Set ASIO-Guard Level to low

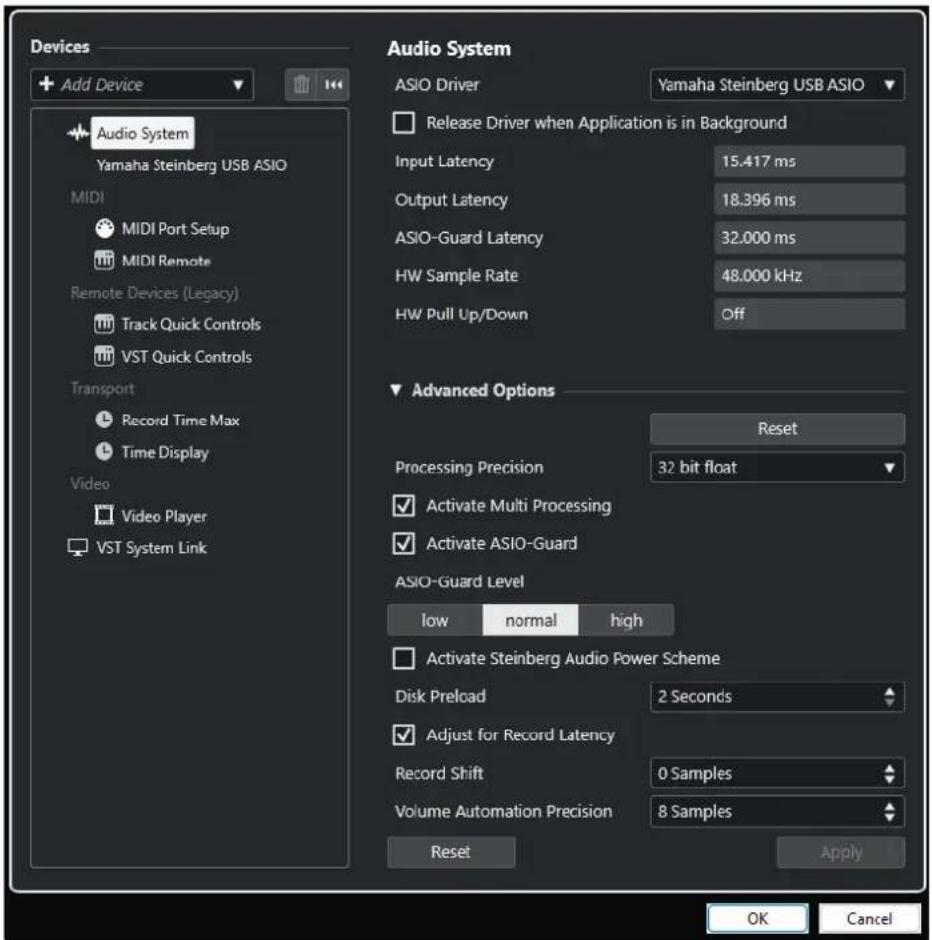(435, 620)
